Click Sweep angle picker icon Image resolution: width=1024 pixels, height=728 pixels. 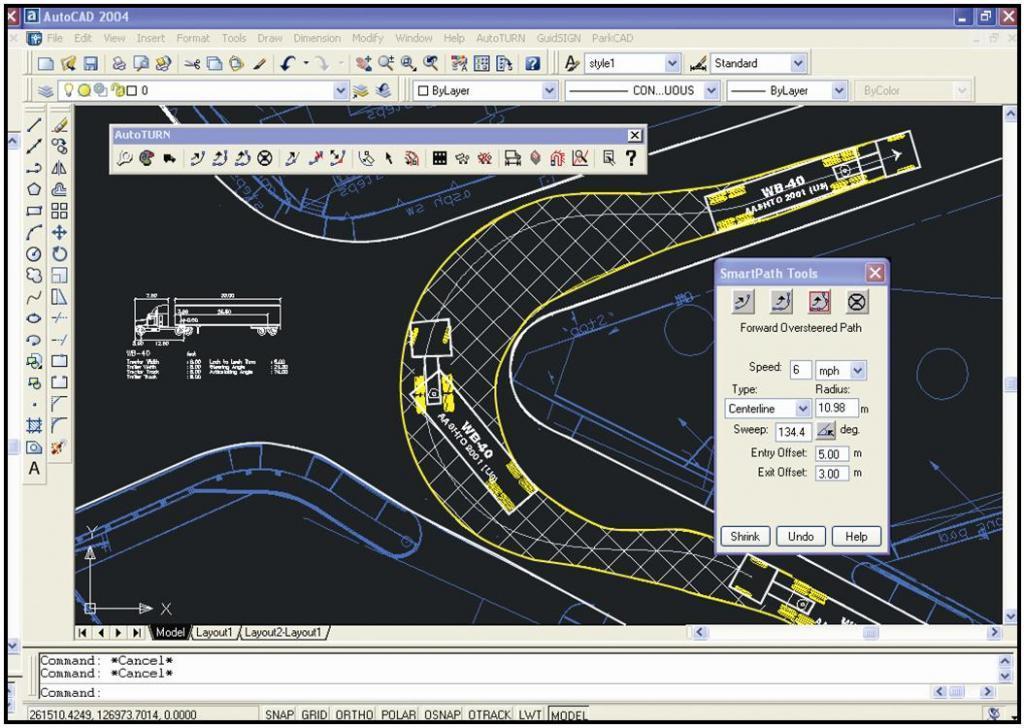click(x=826, y=430)
